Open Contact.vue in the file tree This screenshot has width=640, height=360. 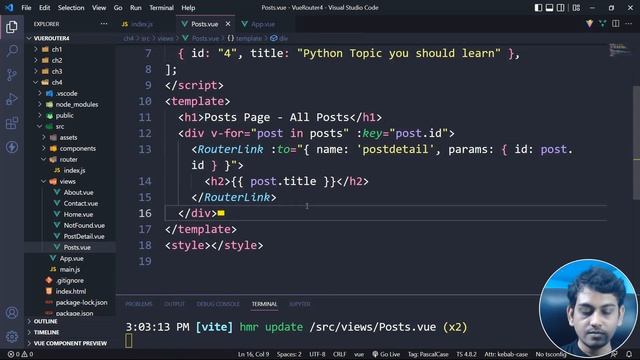coord(70,203)
